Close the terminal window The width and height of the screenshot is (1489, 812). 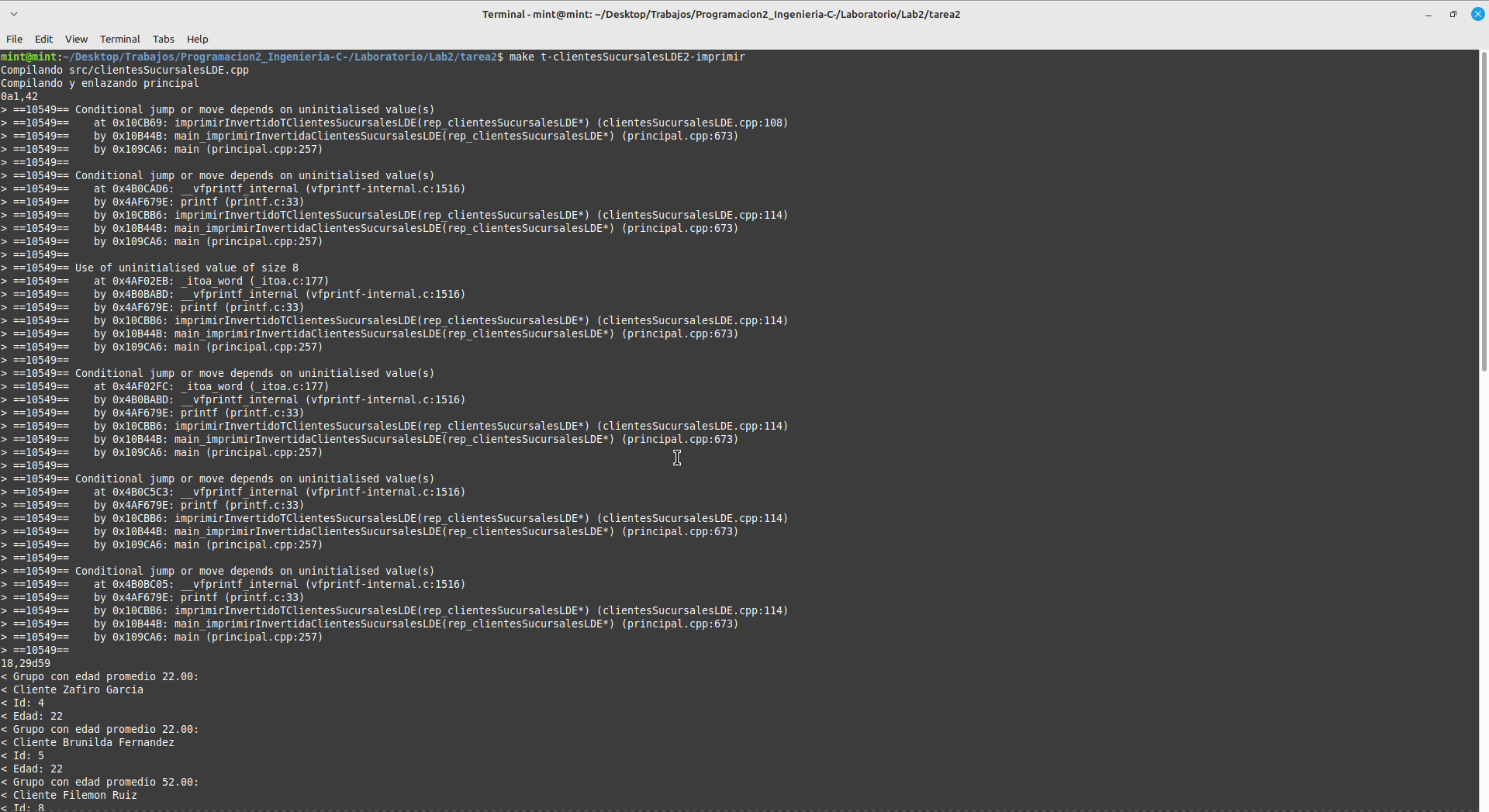[1478, 14]
